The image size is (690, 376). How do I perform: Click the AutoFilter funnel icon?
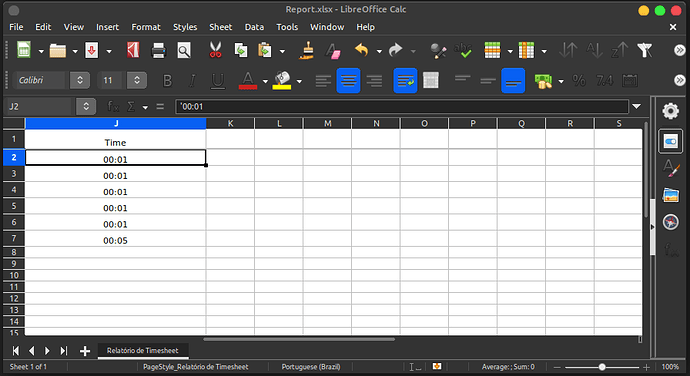click(x=645, y=50)
